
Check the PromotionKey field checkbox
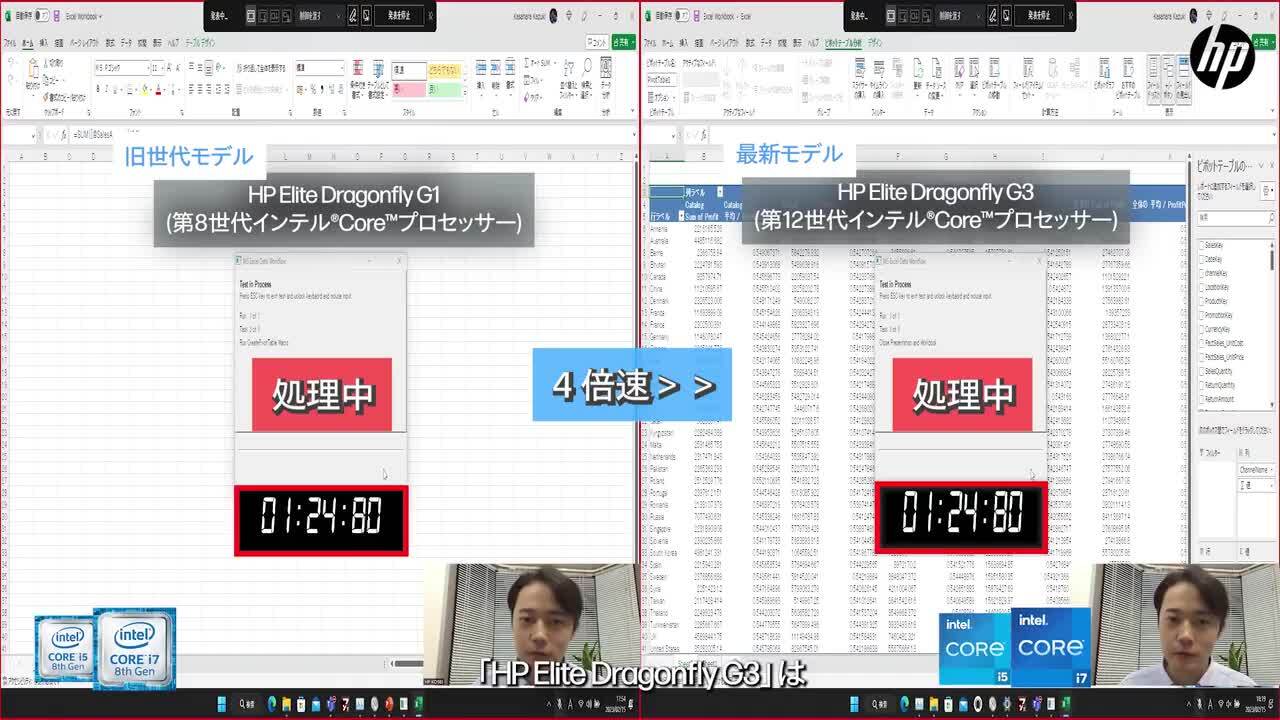(x=1202, y=315)
